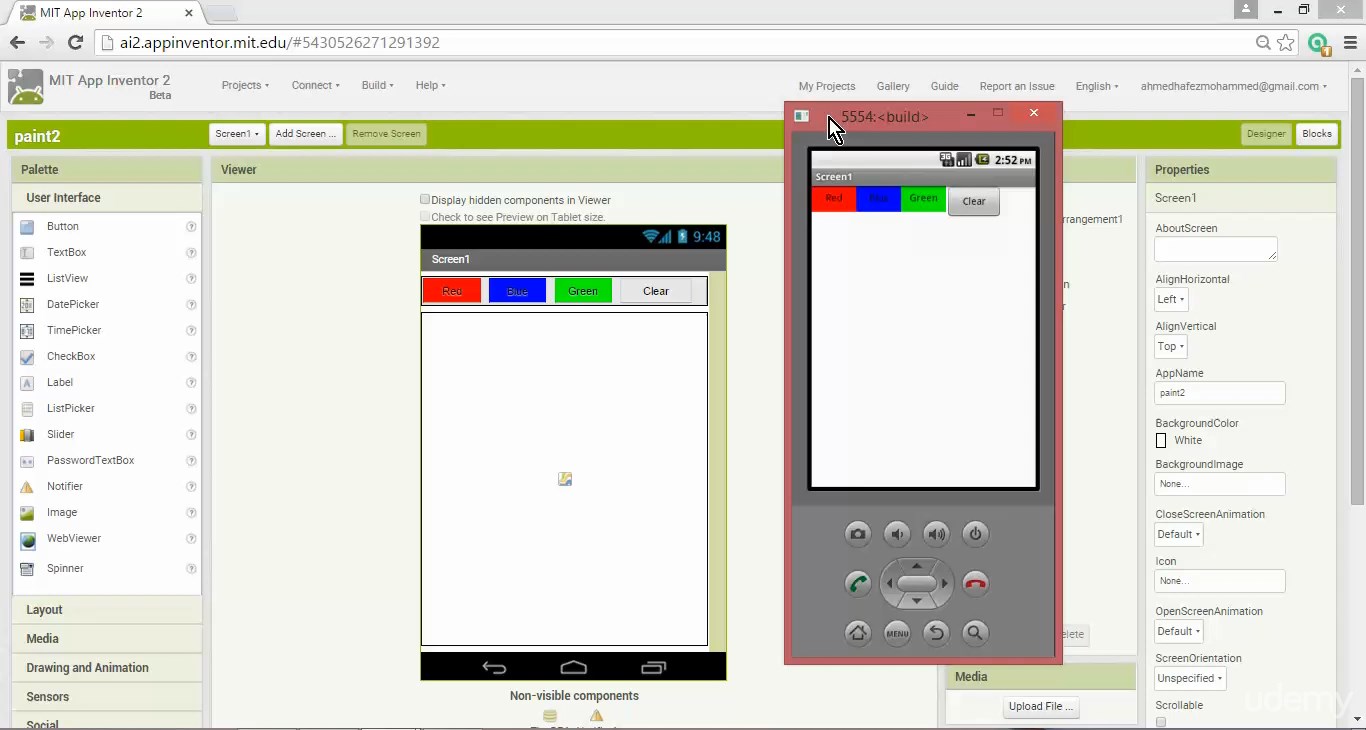Reload the page in Chrome

[x=75, y=42]
